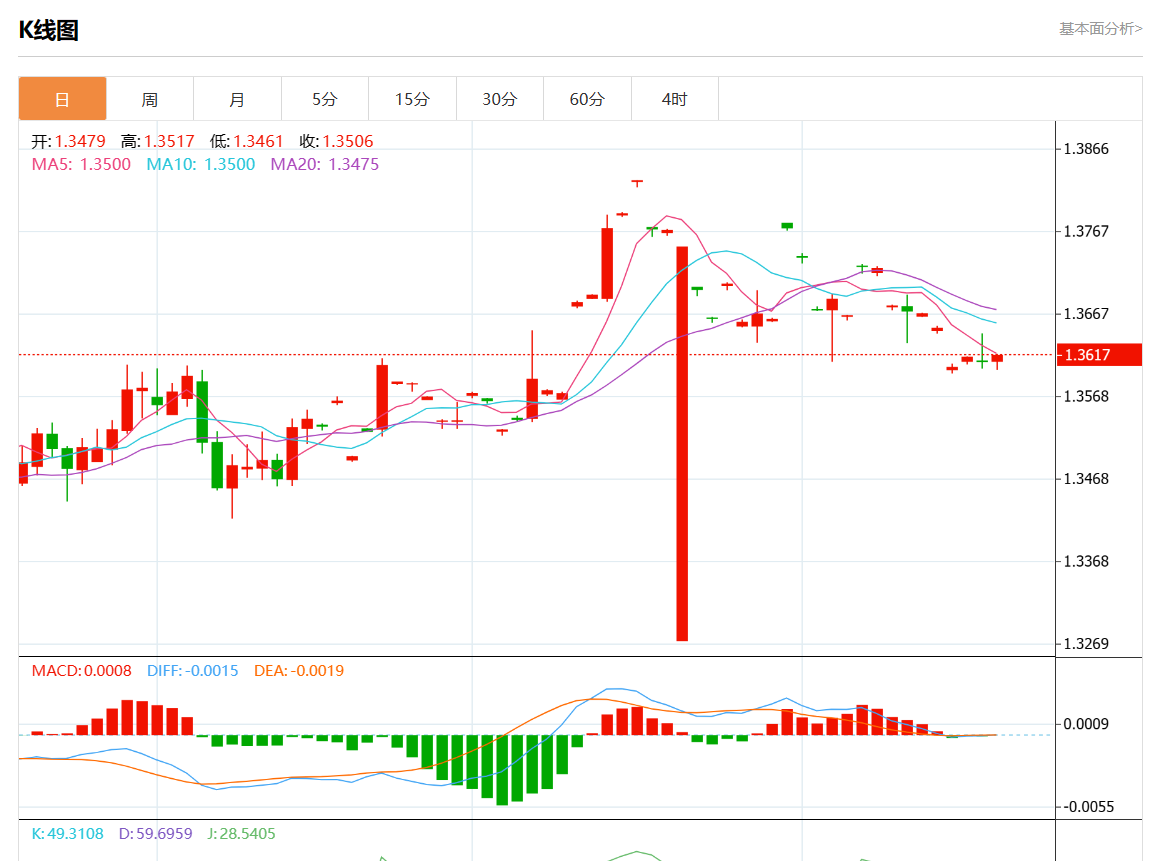Click the J: 28.5405 KDJ value
This screenshot has width=1160, height=861.
click(x=241, y=834)
